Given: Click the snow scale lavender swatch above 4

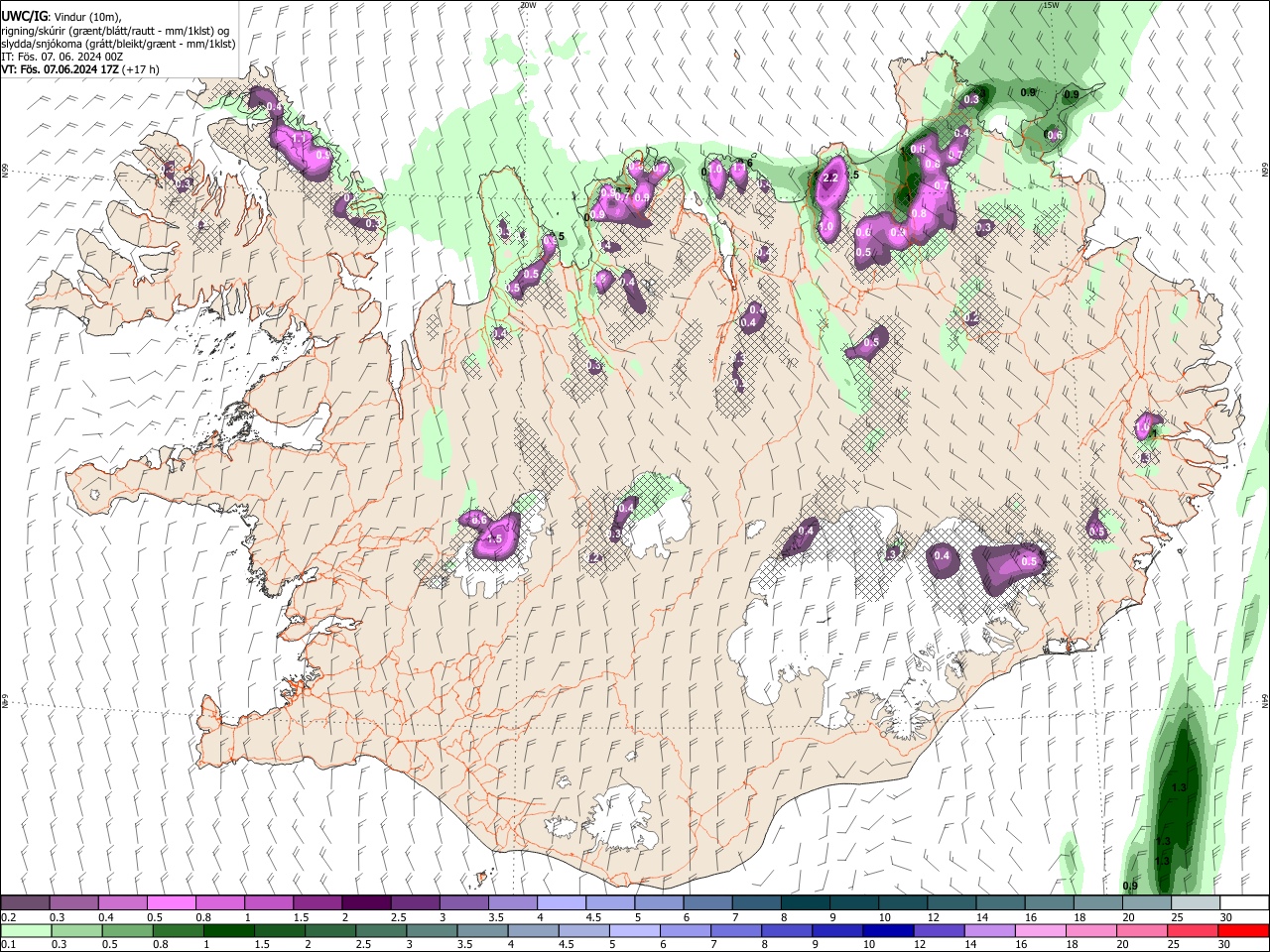Looking at the screenshot, I should point(560,902).
